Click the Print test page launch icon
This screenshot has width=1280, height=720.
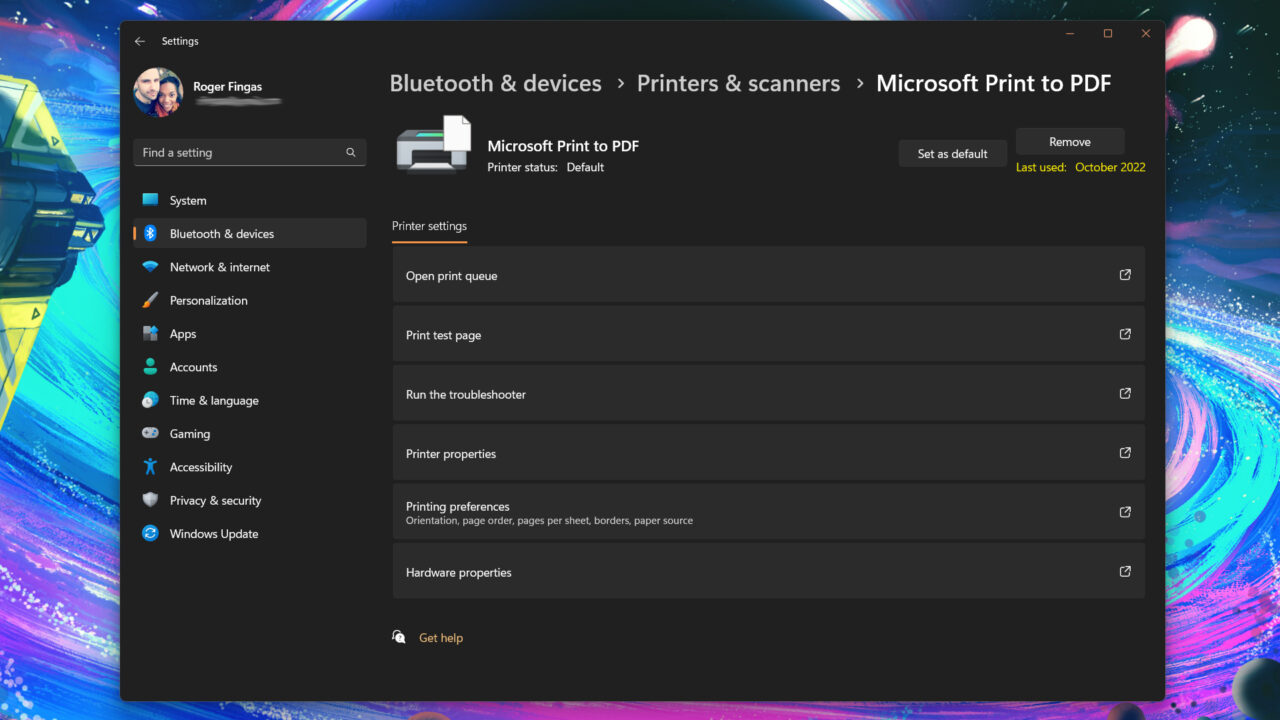pyautogui.click(x=1125, y=335)
